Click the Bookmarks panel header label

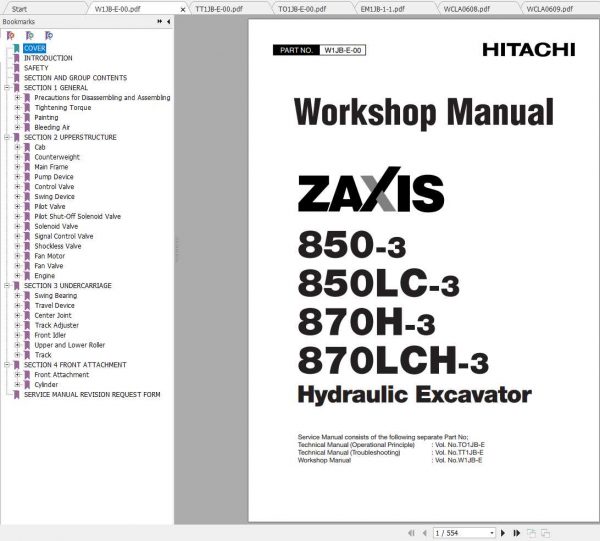click(18, 21)
